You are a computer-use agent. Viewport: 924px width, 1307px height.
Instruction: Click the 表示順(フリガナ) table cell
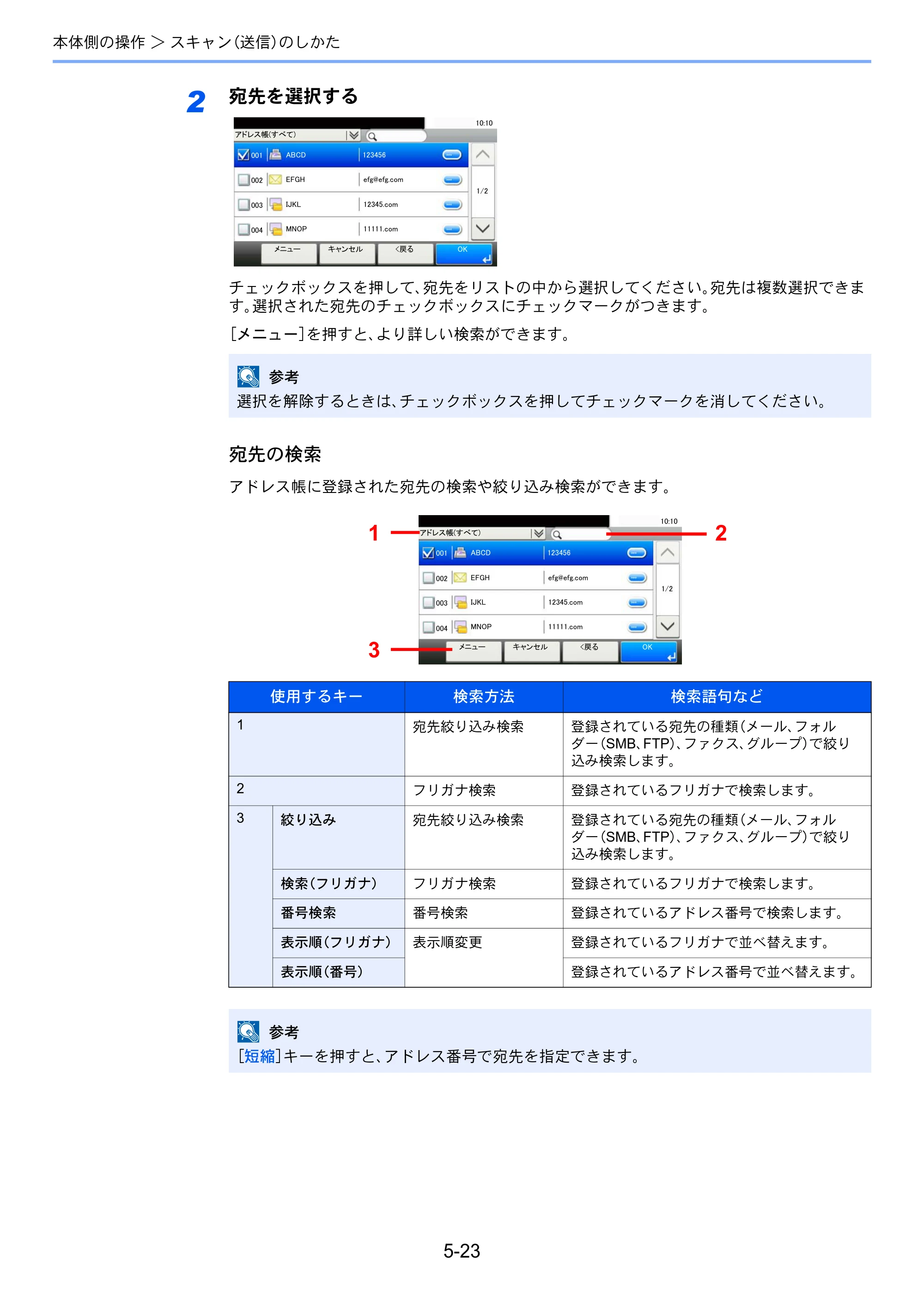339,943
